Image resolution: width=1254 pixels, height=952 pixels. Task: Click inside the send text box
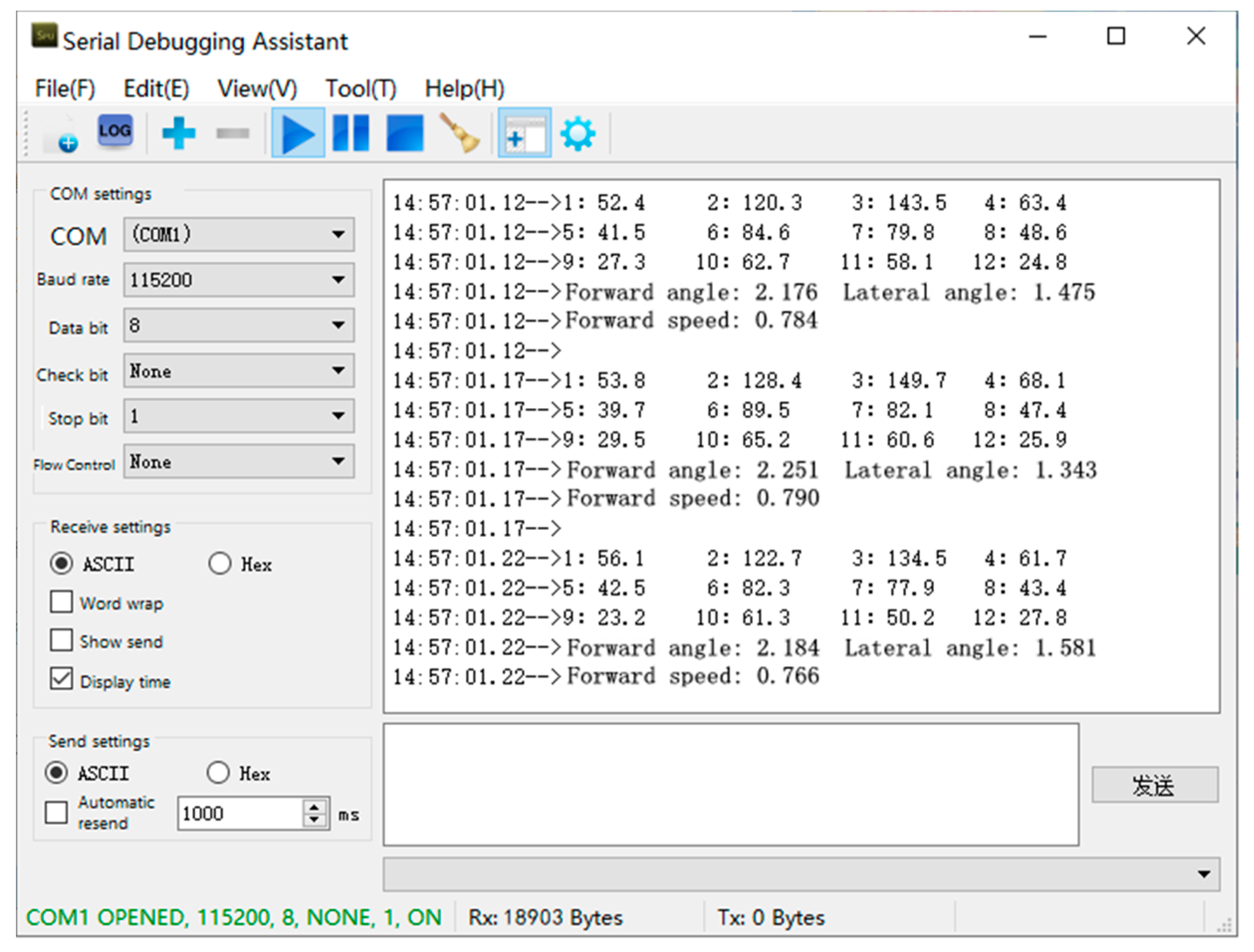731,785
